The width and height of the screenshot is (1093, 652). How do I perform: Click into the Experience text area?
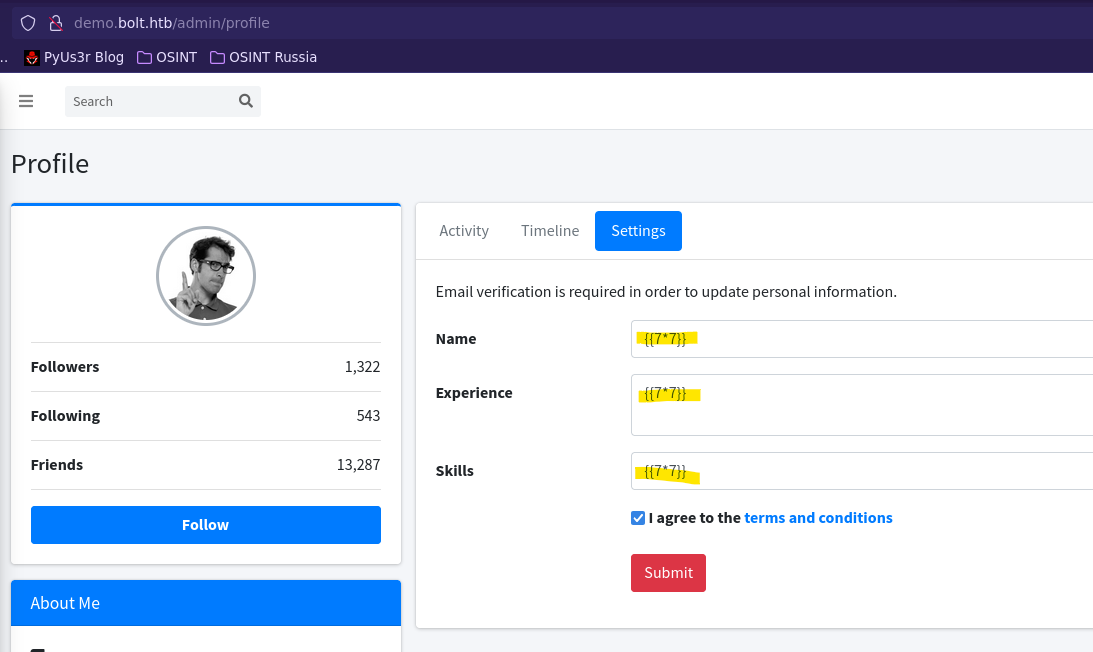pos(862,405)
